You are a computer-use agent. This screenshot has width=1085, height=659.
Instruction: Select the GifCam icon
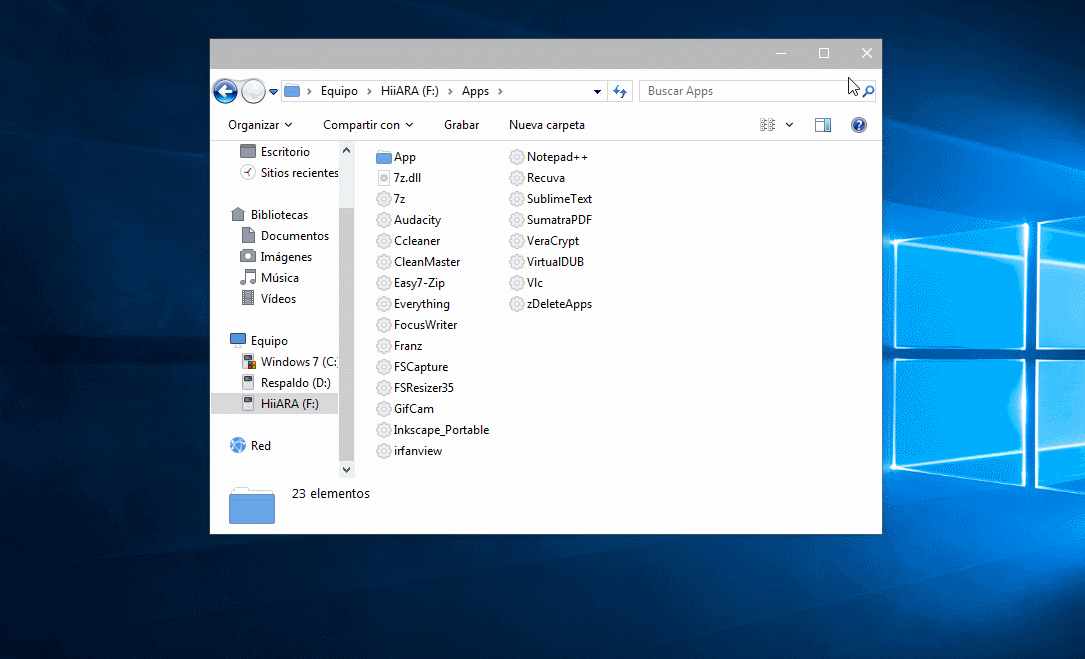pyautogui.click(x=384, y=408)
